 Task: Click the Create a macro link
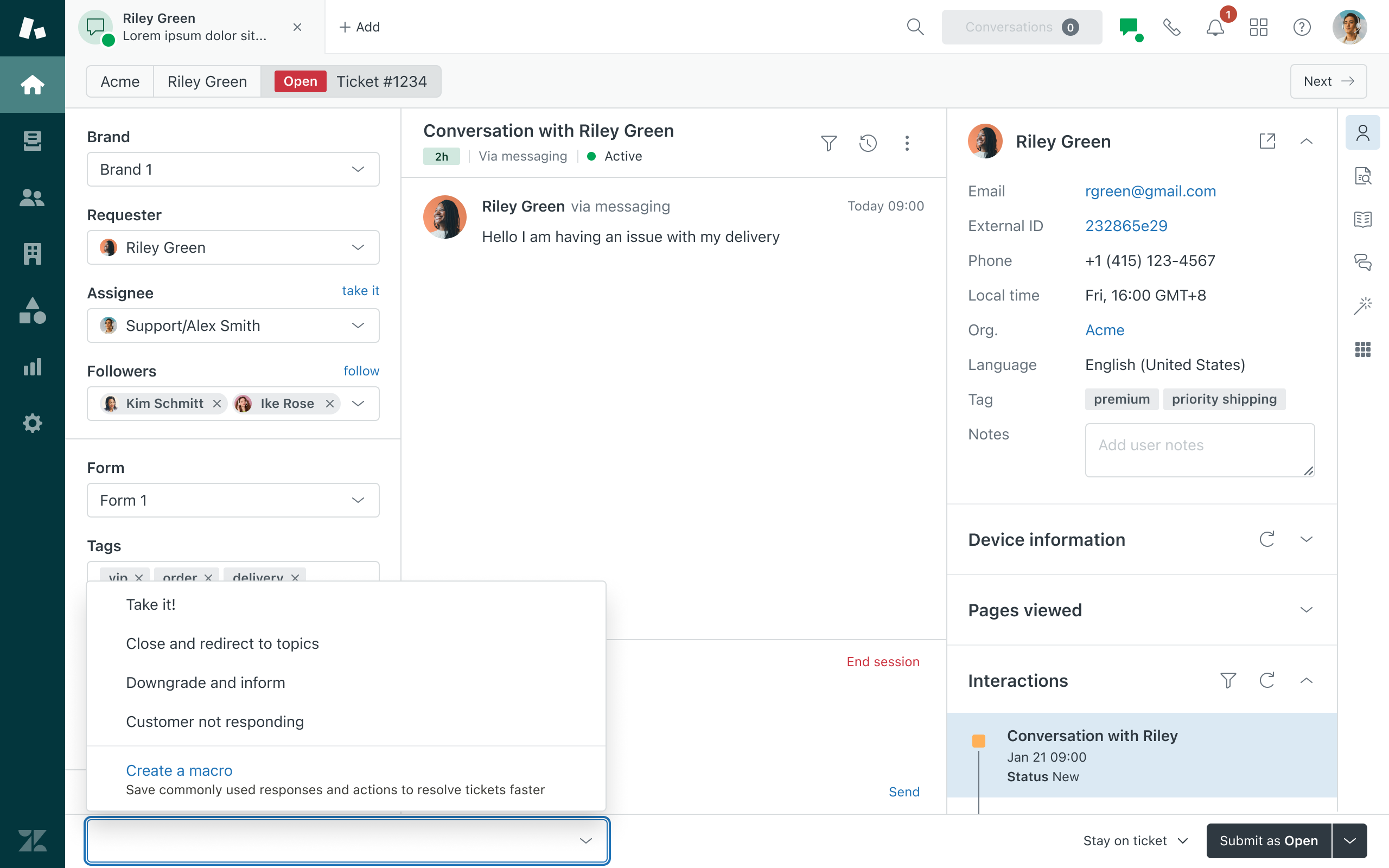click(179, 770)
